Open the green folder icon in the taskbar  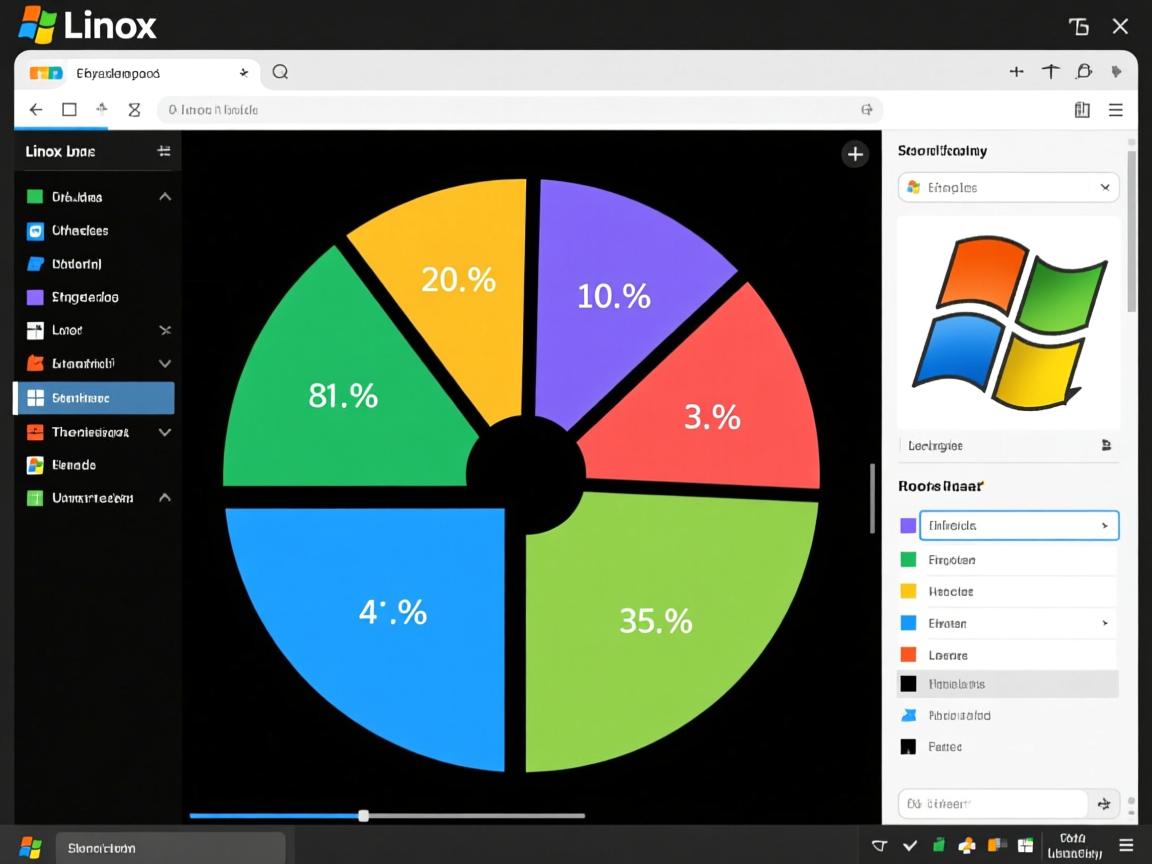tap(938, 846)
